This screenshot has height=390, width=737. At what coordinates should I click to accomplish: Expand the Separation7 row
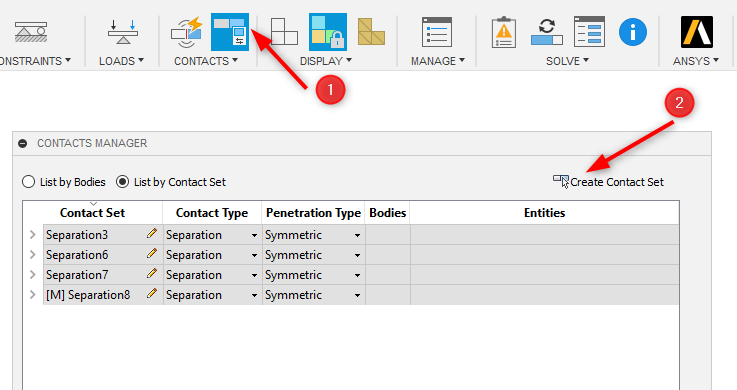tap(32, 275)
